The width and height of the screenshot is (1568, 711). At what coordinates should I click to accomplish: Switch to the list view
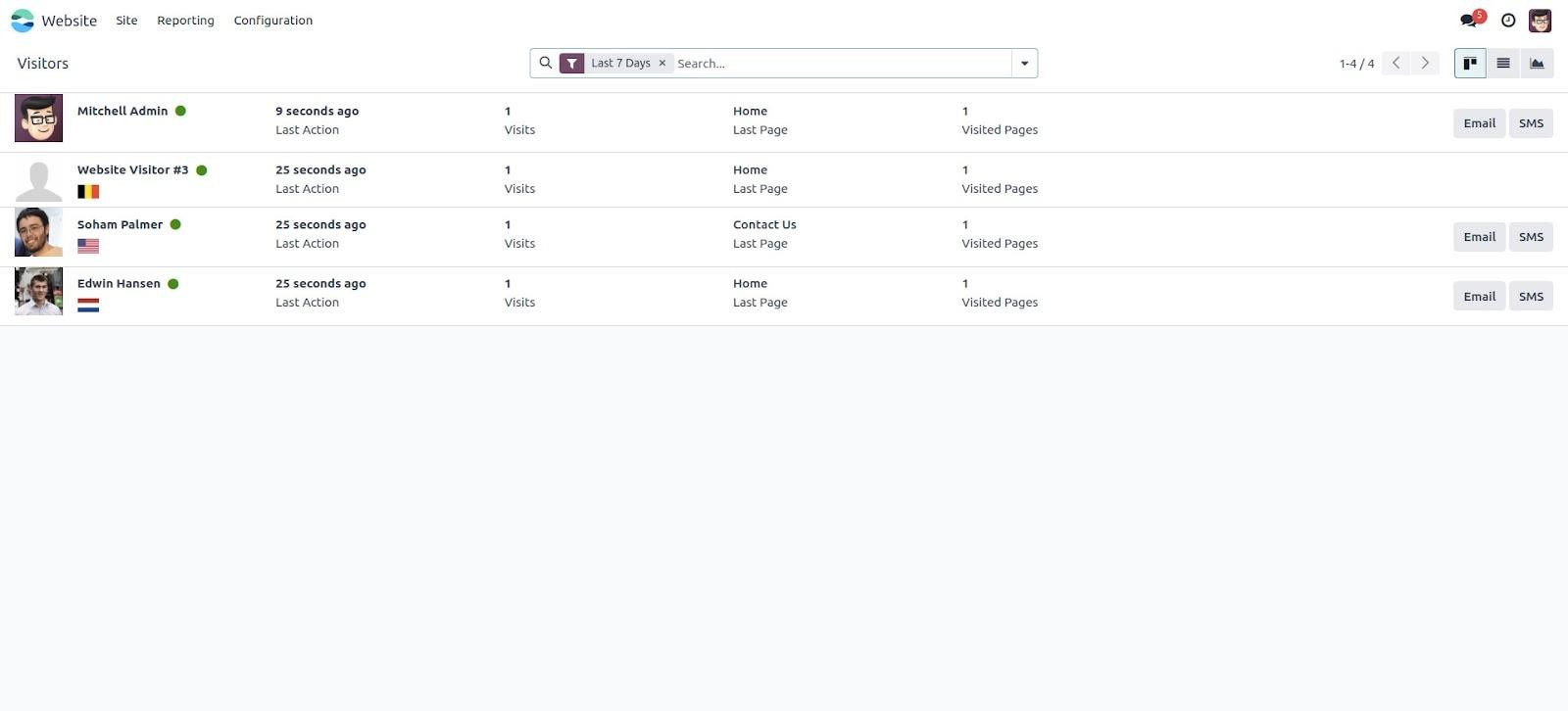tap(1502, 63)
